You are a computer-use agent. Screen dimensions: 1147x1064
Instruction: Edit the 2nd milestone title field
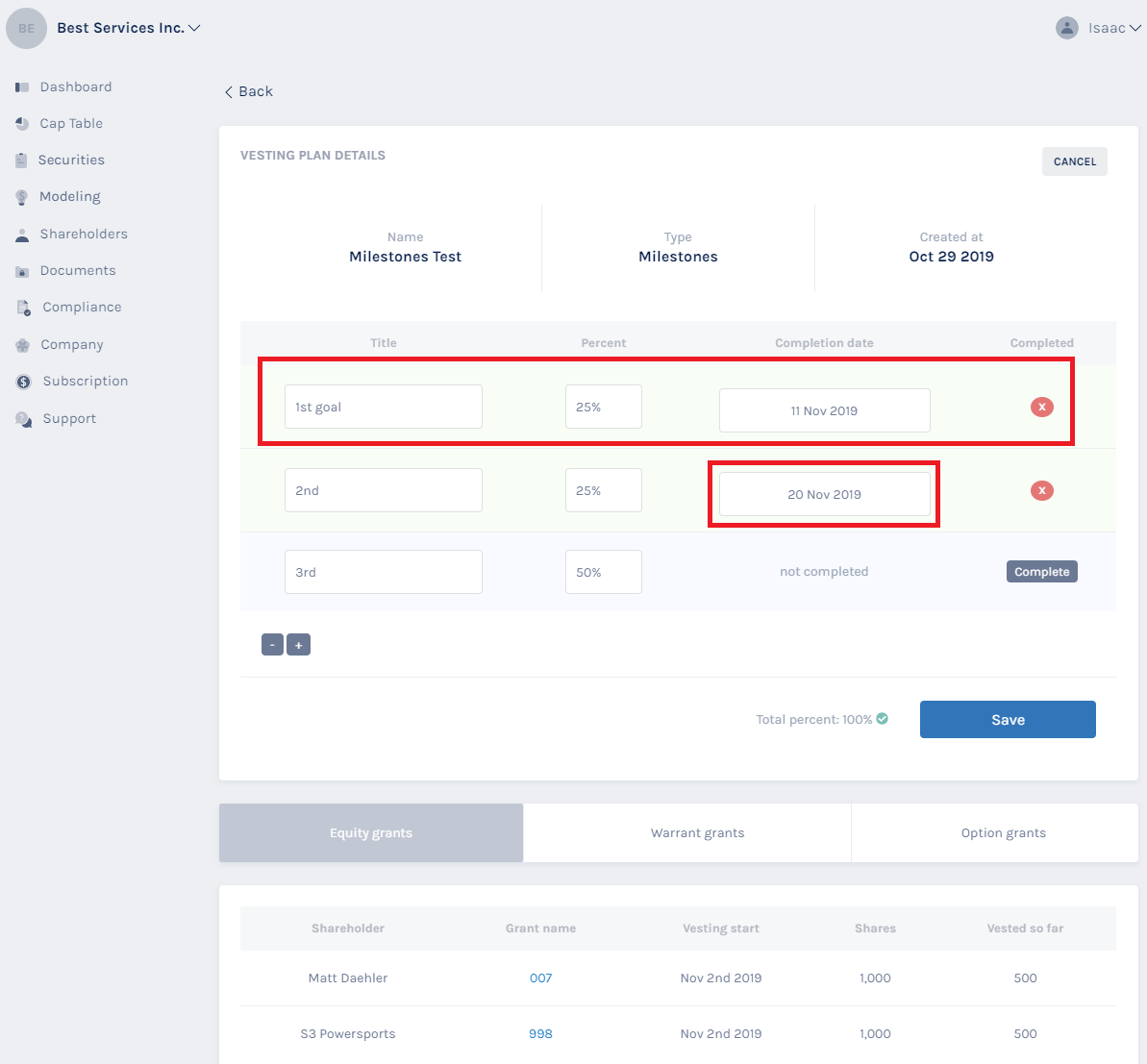click(x=384, y=490)
